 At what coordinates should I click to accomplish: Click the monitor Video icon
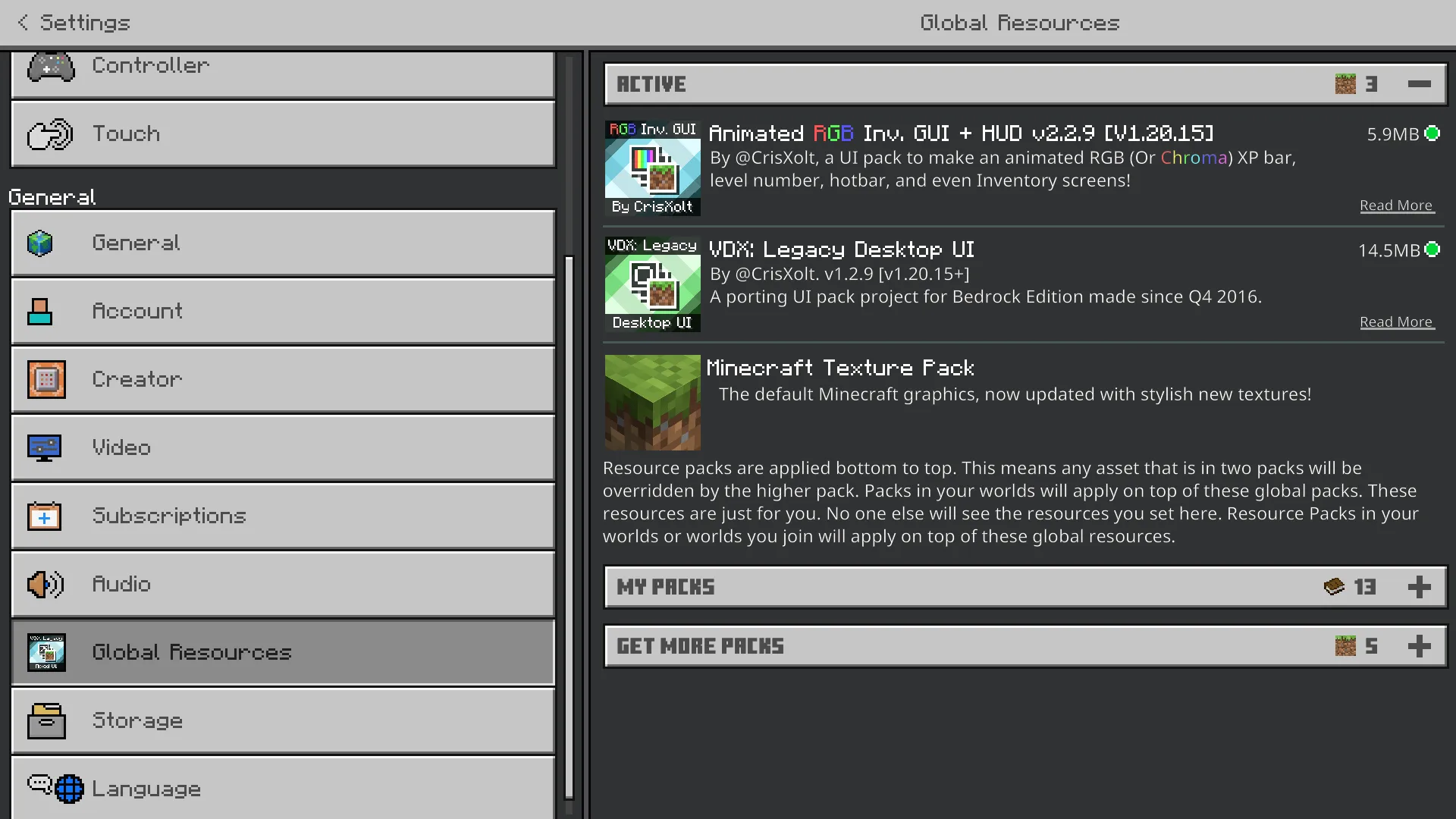tap(44, 447)
